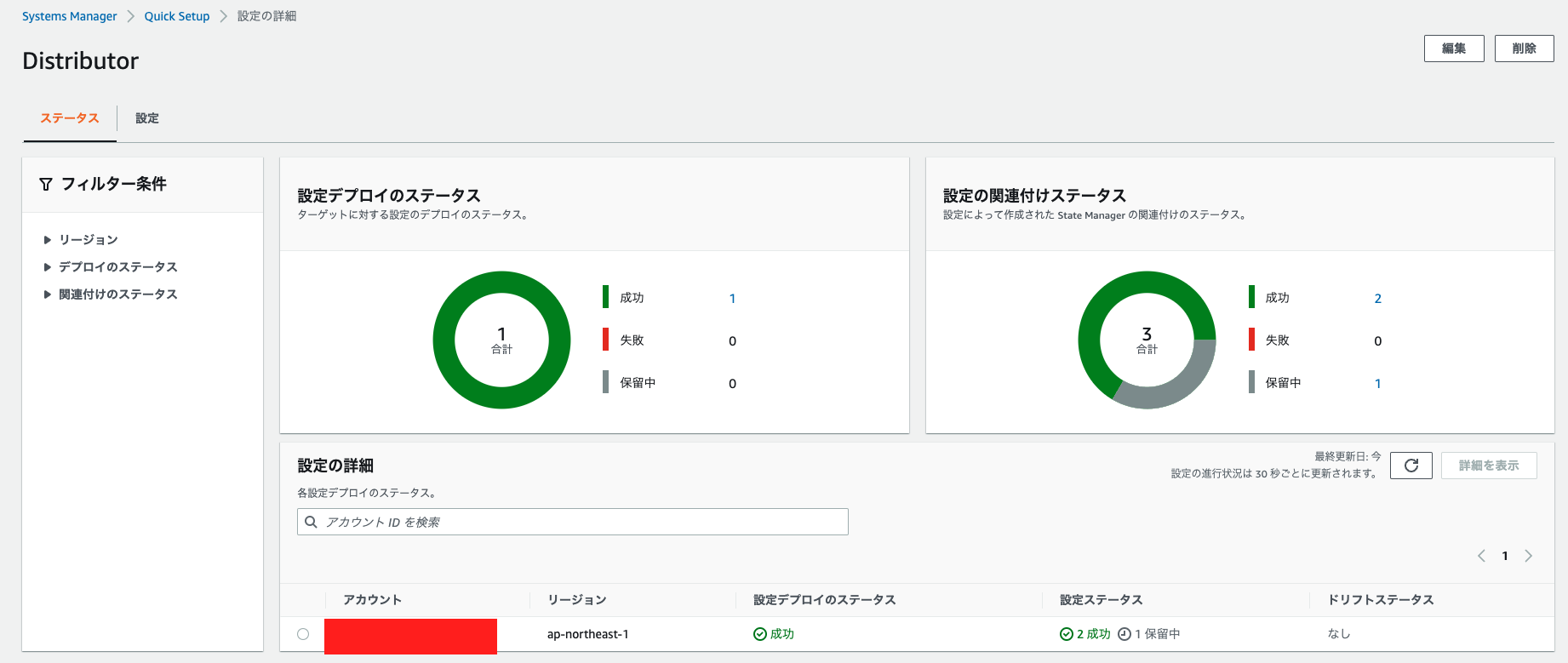Image resolution: width=1568 pixels, height=663 pixels.
Task: Click the search magnifier icon
Action: point(311,522)
